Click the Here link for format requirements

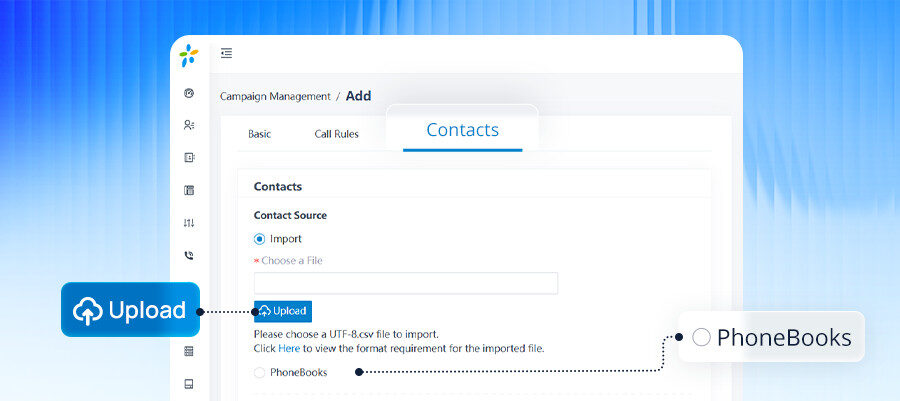289,348
